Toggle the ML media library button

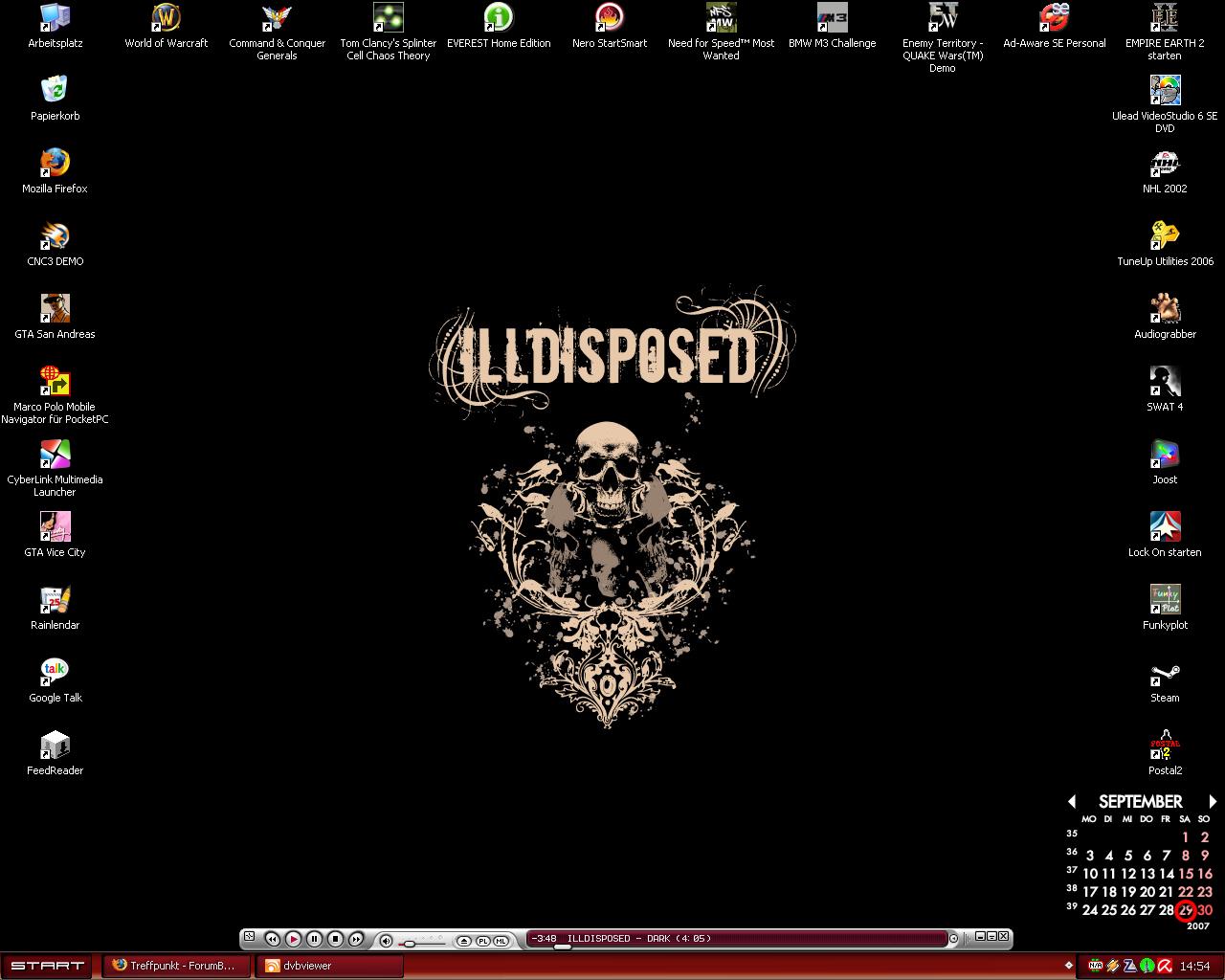coord(501,941)
